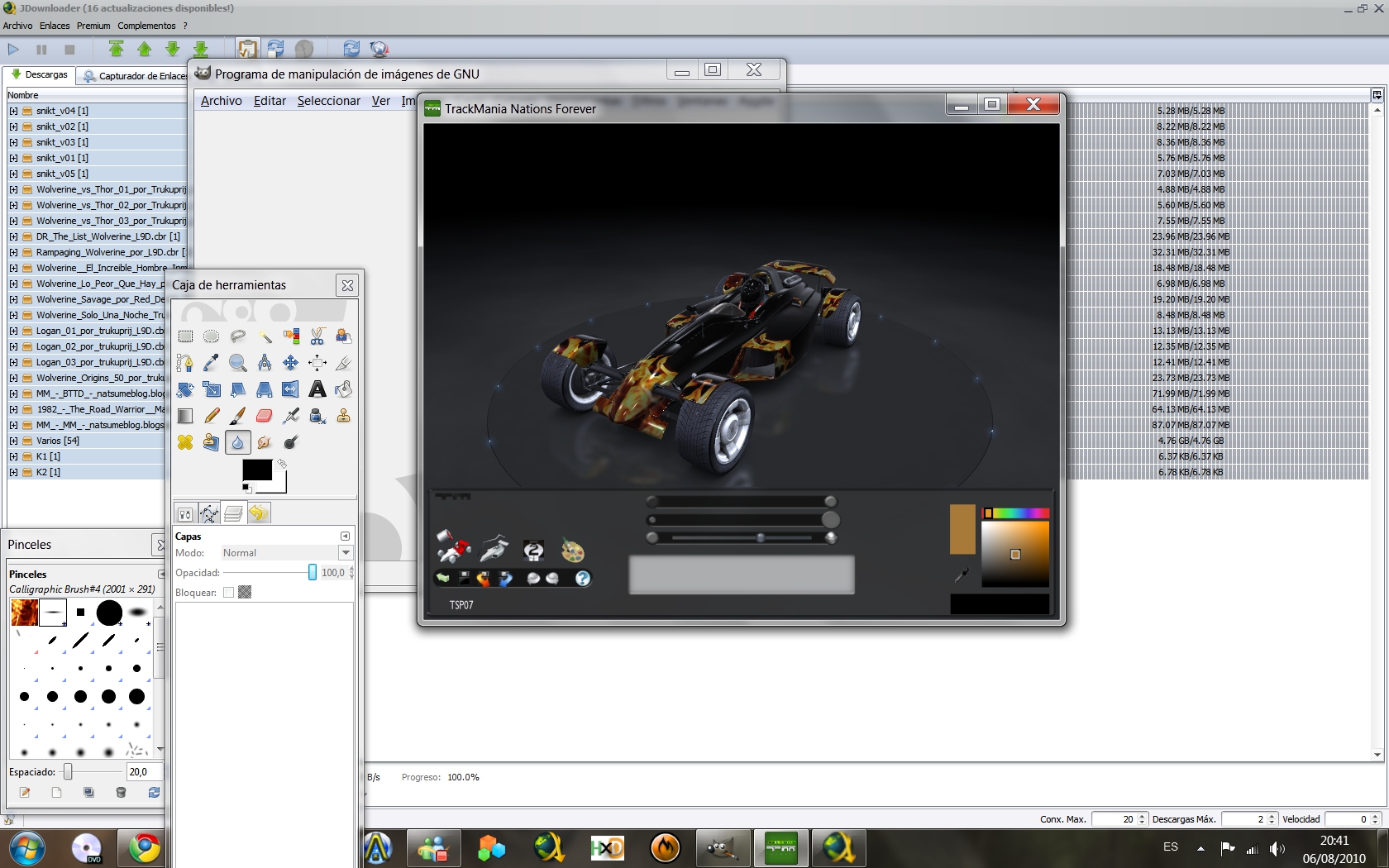Viewport: 1389px width, 868px height.
Task: Click the TrackMania save floppy disk icon
Action: tap(464, 579)
